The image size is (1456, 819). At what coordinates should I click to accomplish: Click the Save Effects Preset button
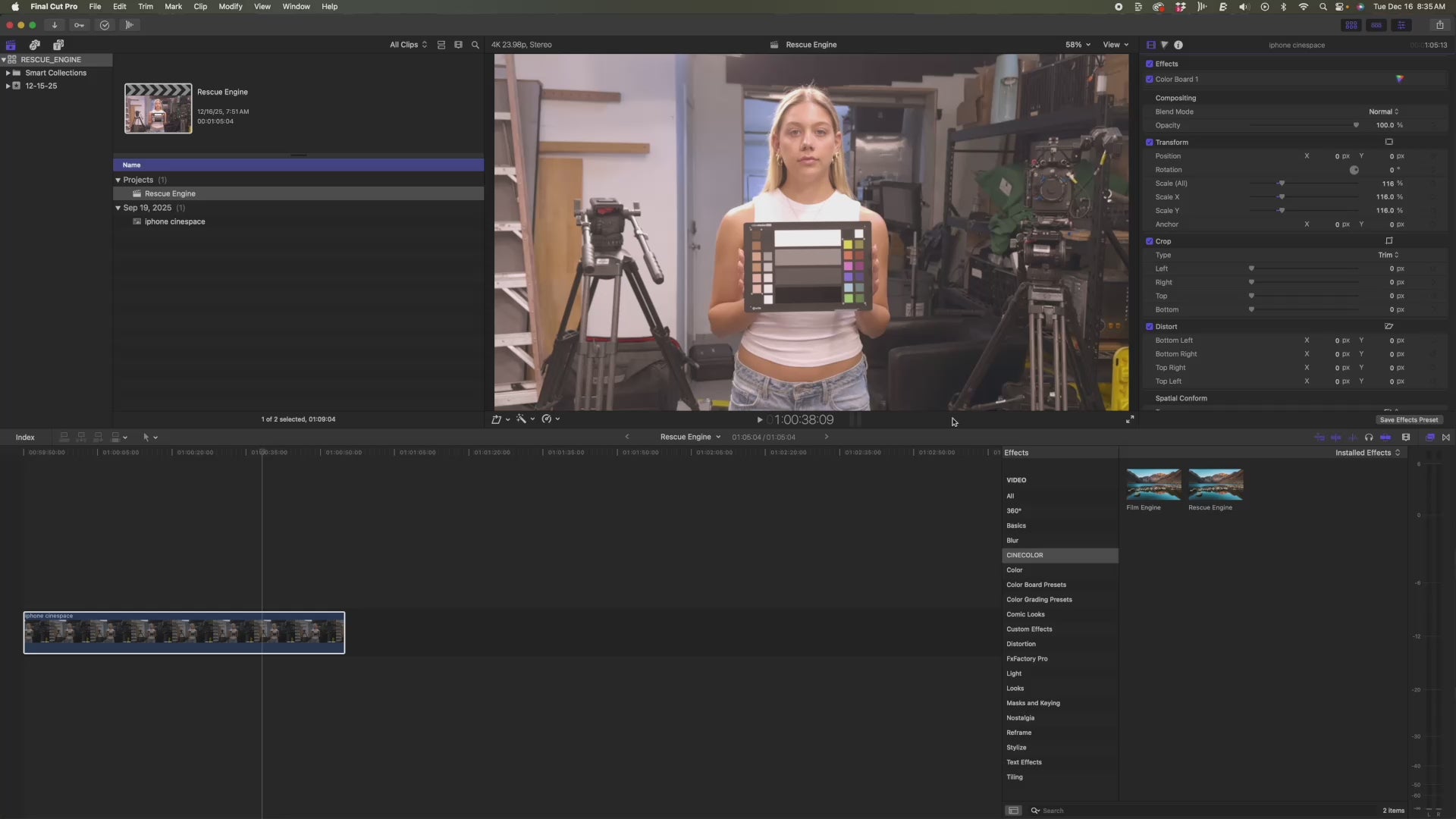click(x=1408, y=420)
